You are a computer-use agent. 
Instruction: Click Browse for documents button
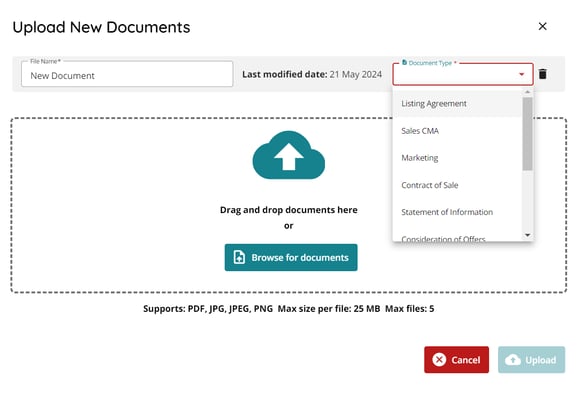(x=291, y=257)
